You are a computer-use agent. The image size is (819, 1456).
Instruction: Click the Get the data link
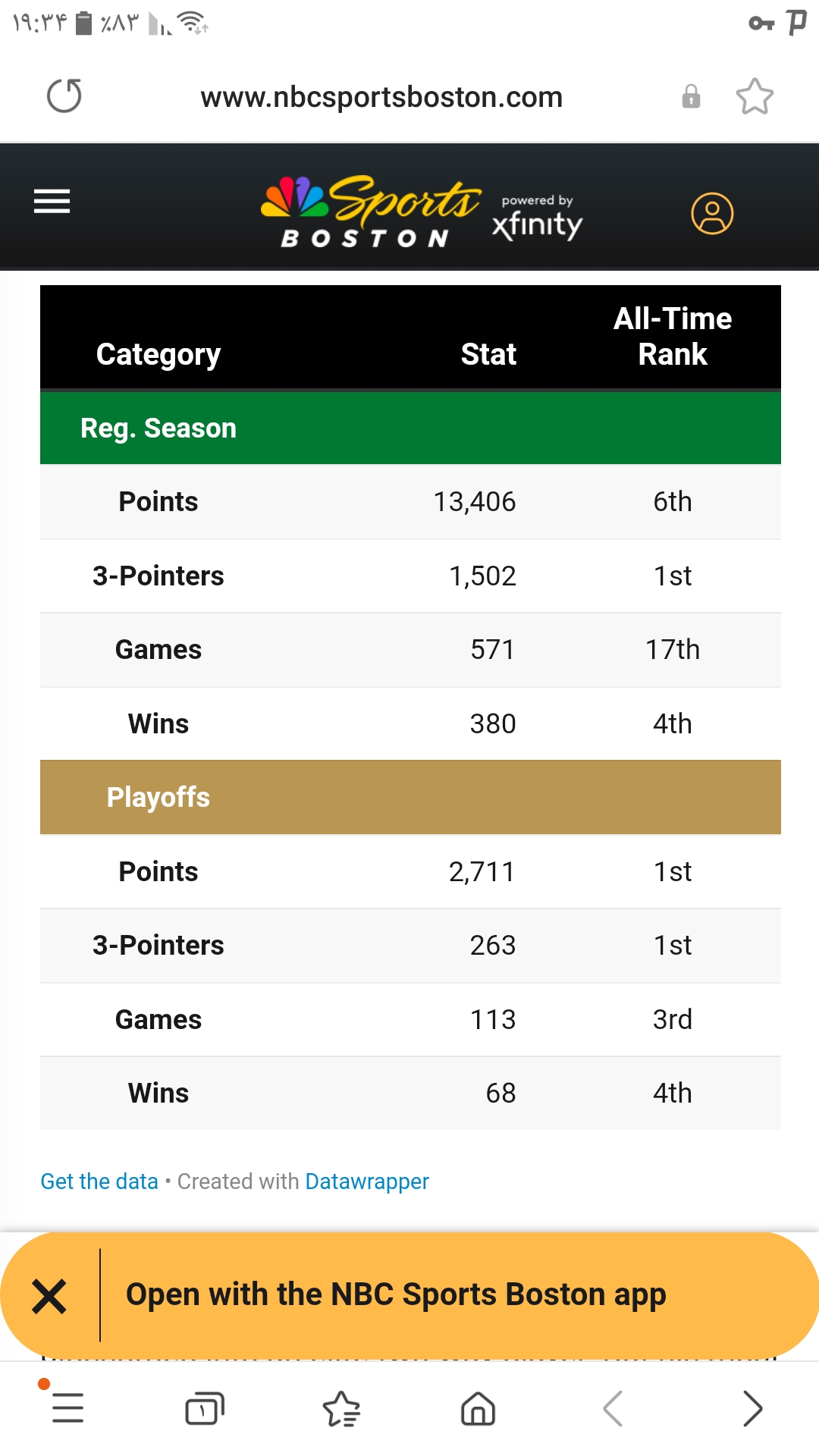pos(99,1181)
